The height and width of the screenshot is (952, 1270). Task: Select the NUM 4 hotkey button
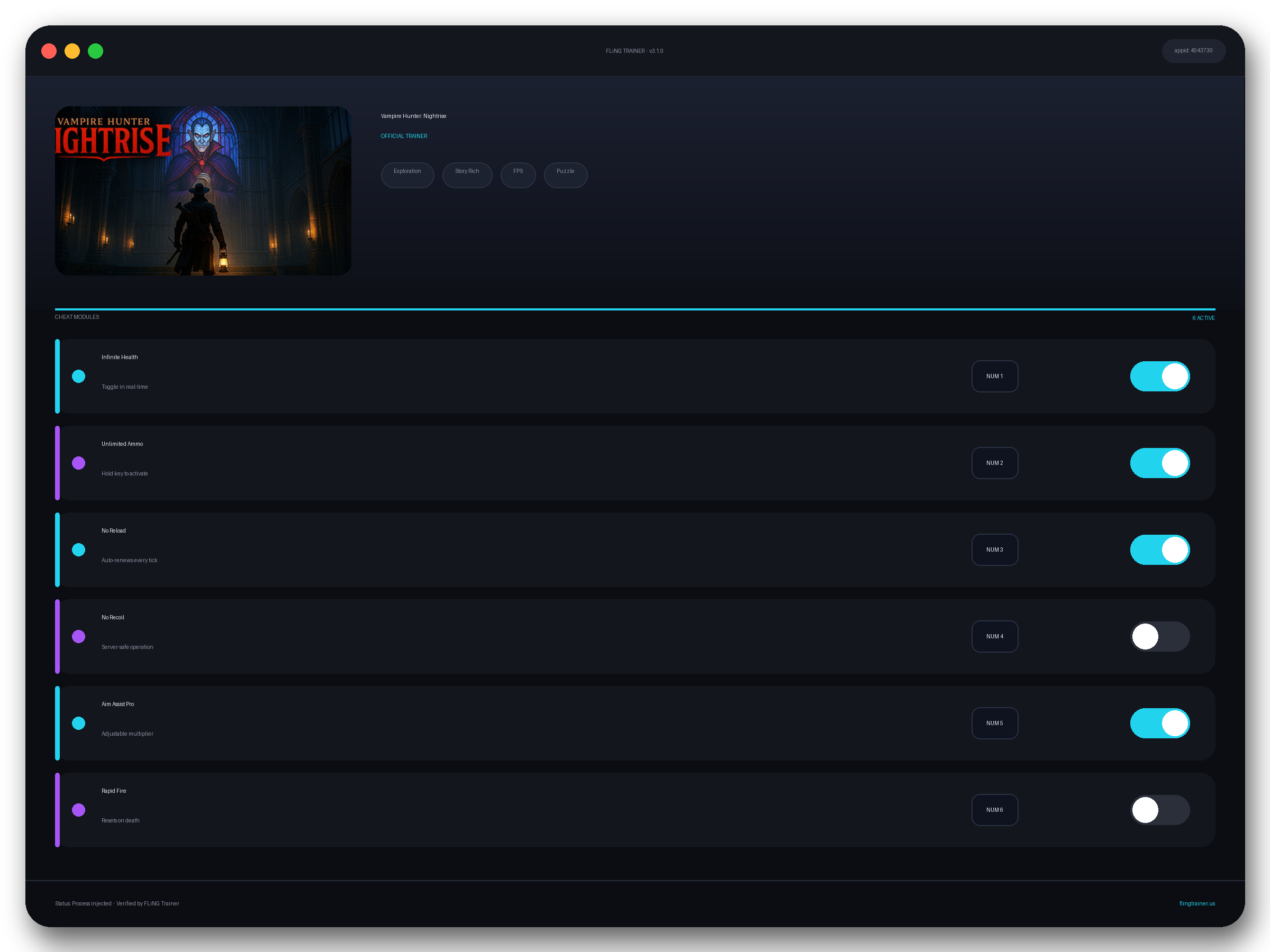tap(994, 636)
